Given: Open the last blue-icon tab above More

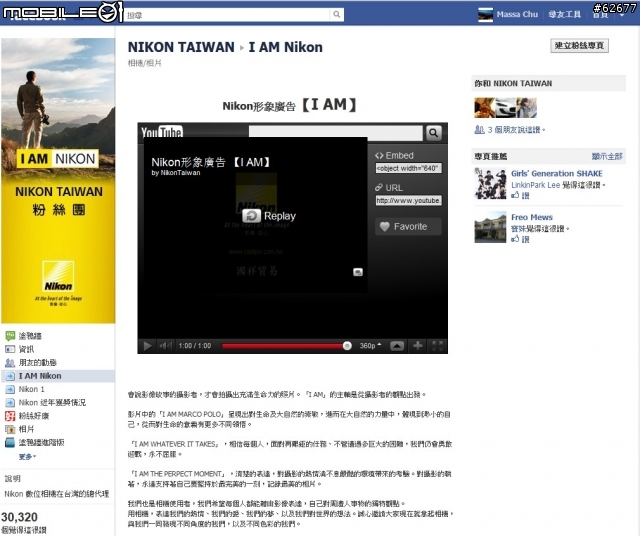Looking at the screenshot, I should pyautogui.click(x=35, y=443).
